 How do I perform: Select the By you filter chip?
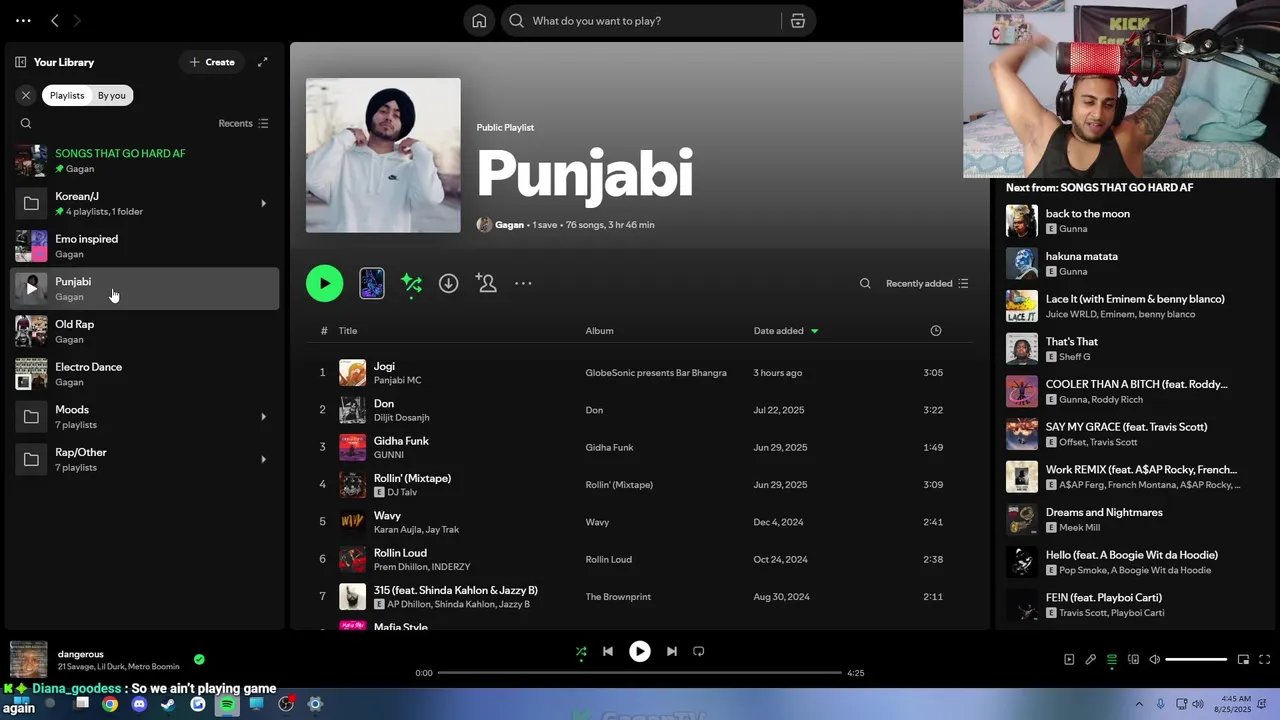coord(112,95)
